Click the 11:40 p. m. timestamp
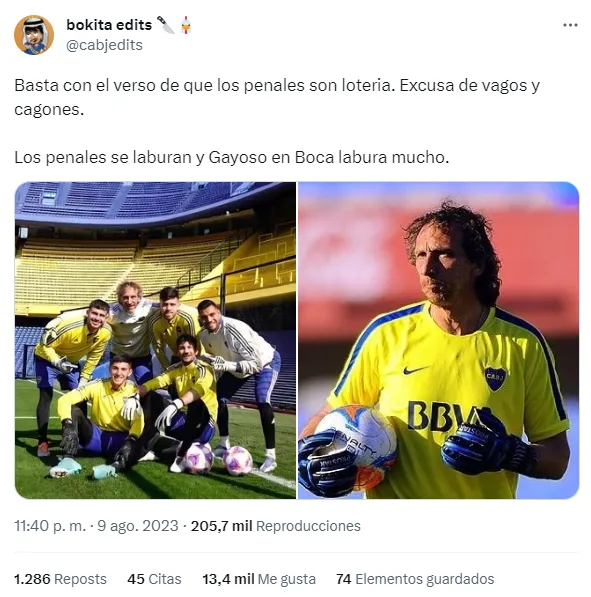591x597 pixels. 50,526
